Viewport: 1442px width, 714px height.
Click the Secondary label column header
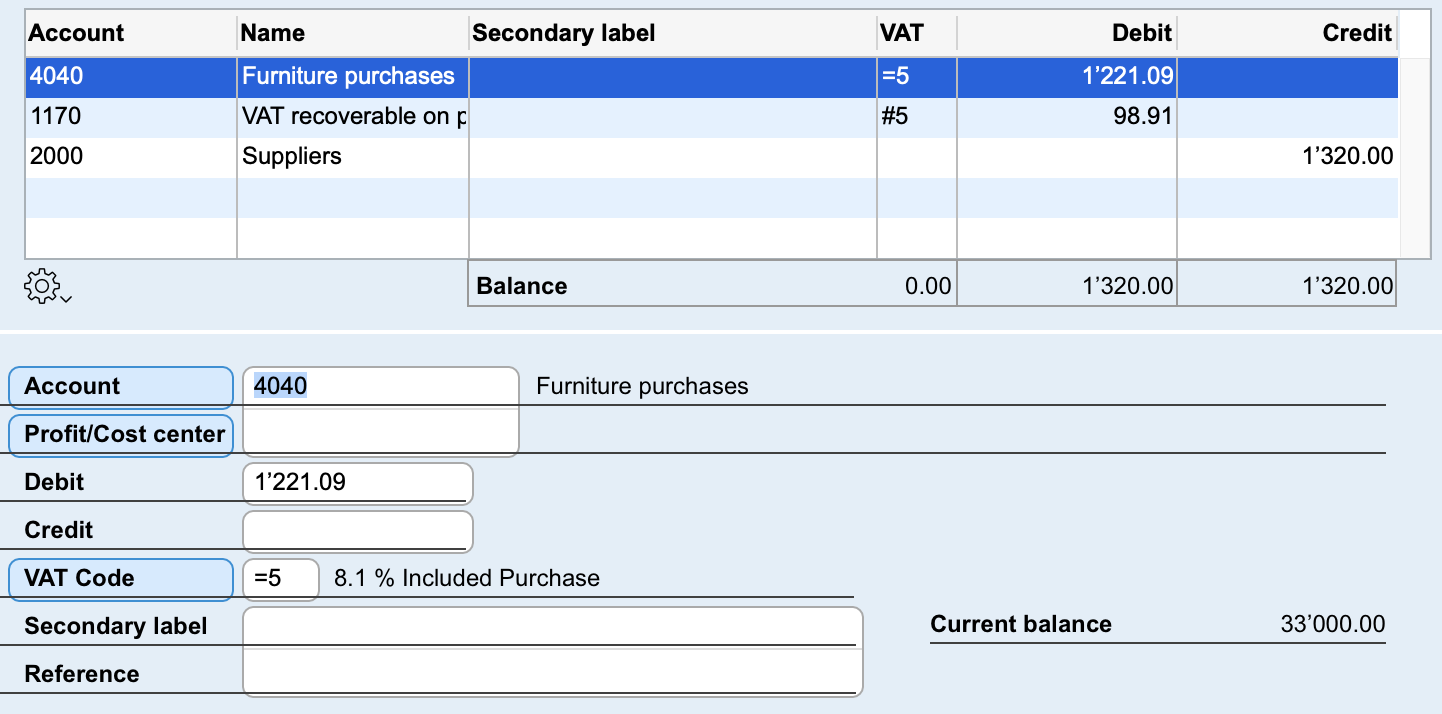673,33
